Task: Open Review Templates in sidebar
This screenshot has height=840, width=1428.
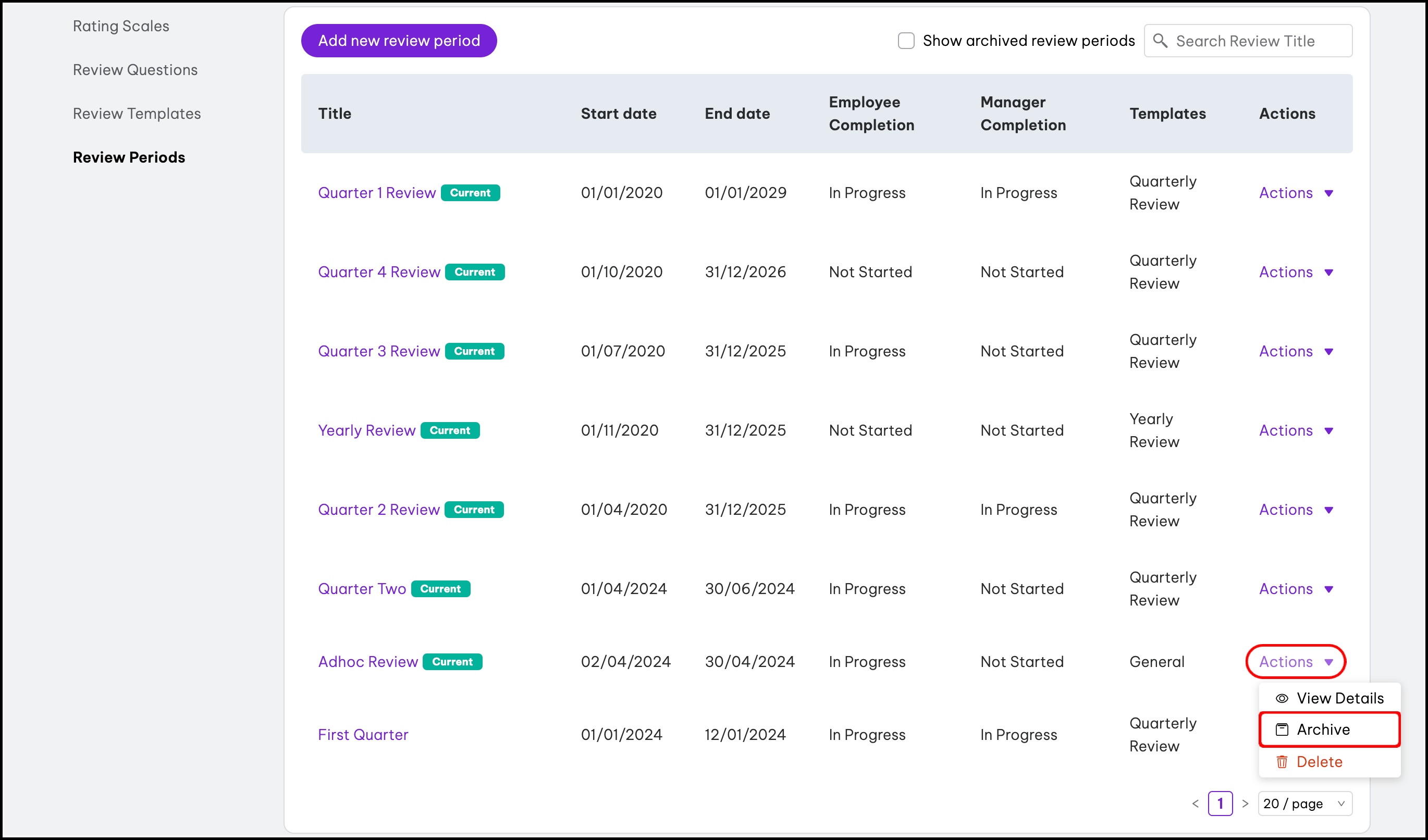Action: [x=137, y=113]
